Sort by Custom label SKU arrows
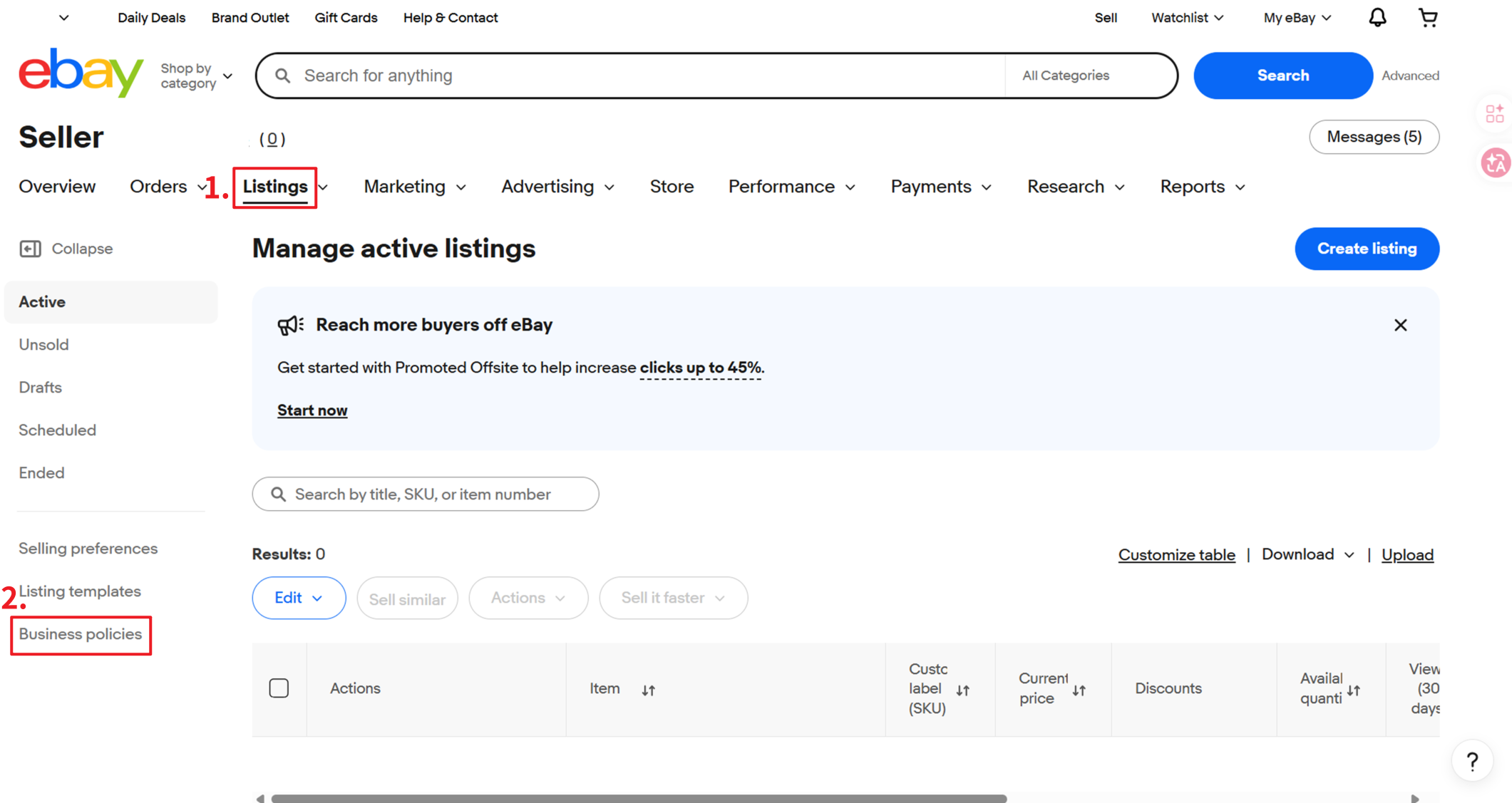This screenshot has width=1512, height=803. [x=962, y=690]
